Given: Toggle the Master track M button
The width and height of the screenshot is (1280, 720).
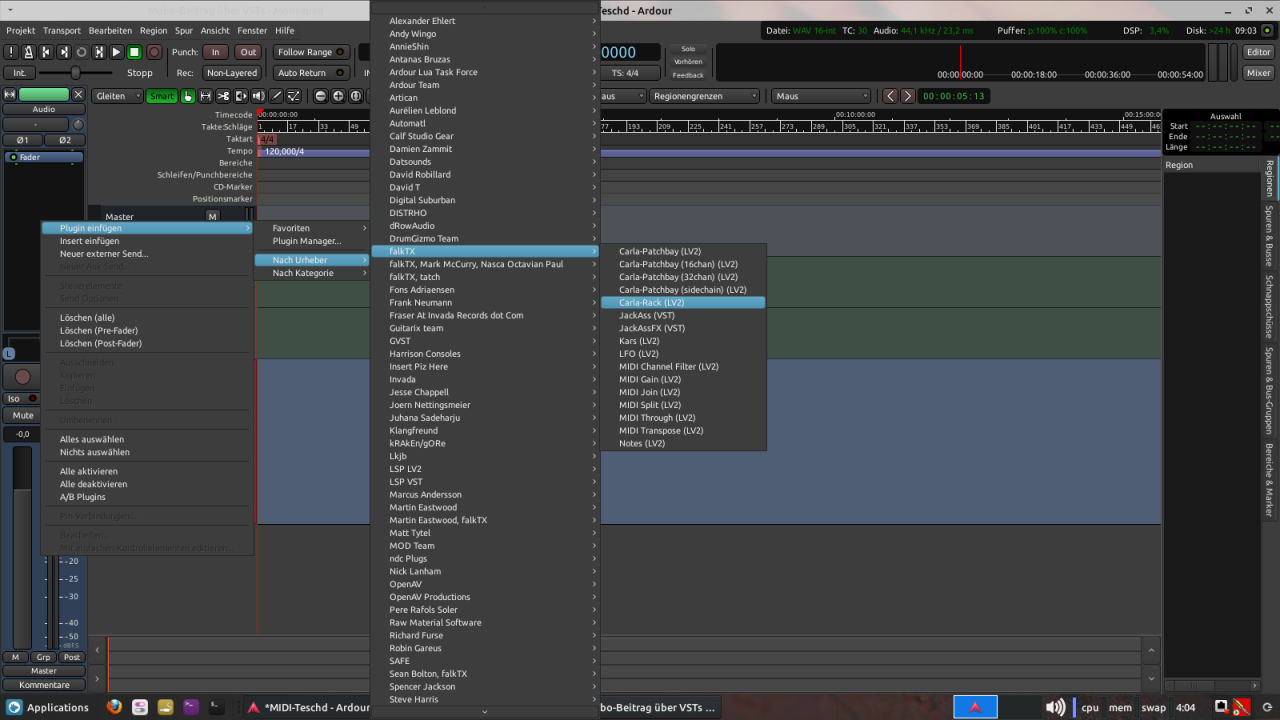Looking at the screenshot, I should [x=212, y=217].
